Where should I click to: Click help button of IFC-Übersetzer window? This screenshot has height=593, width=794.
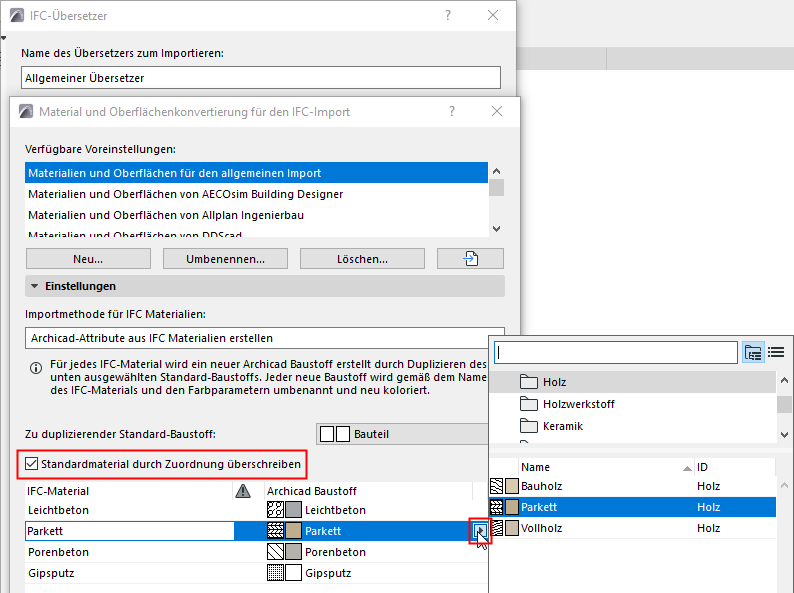(x=448, y=16)
